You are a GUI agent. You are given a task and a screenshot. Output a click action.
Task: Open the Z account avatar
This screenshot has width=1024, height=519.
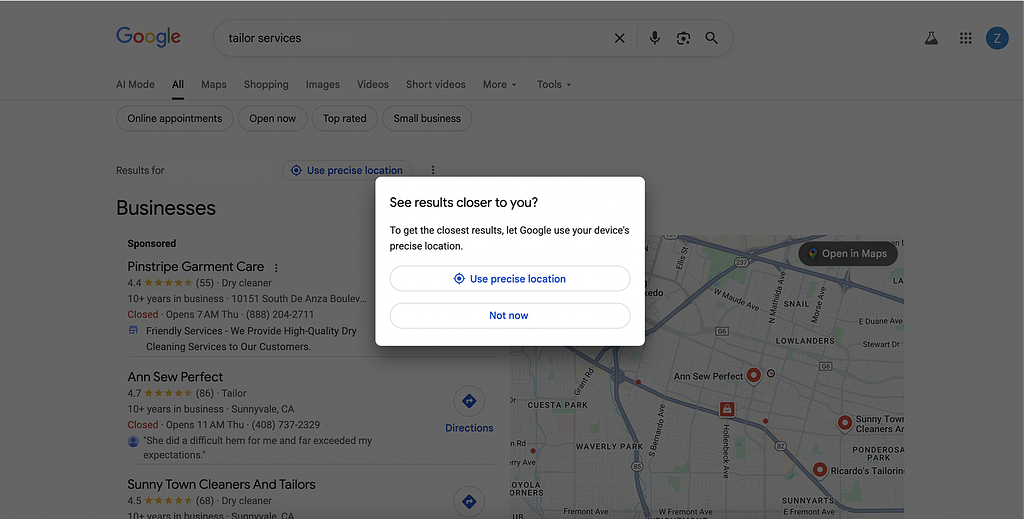pos(997,39)
